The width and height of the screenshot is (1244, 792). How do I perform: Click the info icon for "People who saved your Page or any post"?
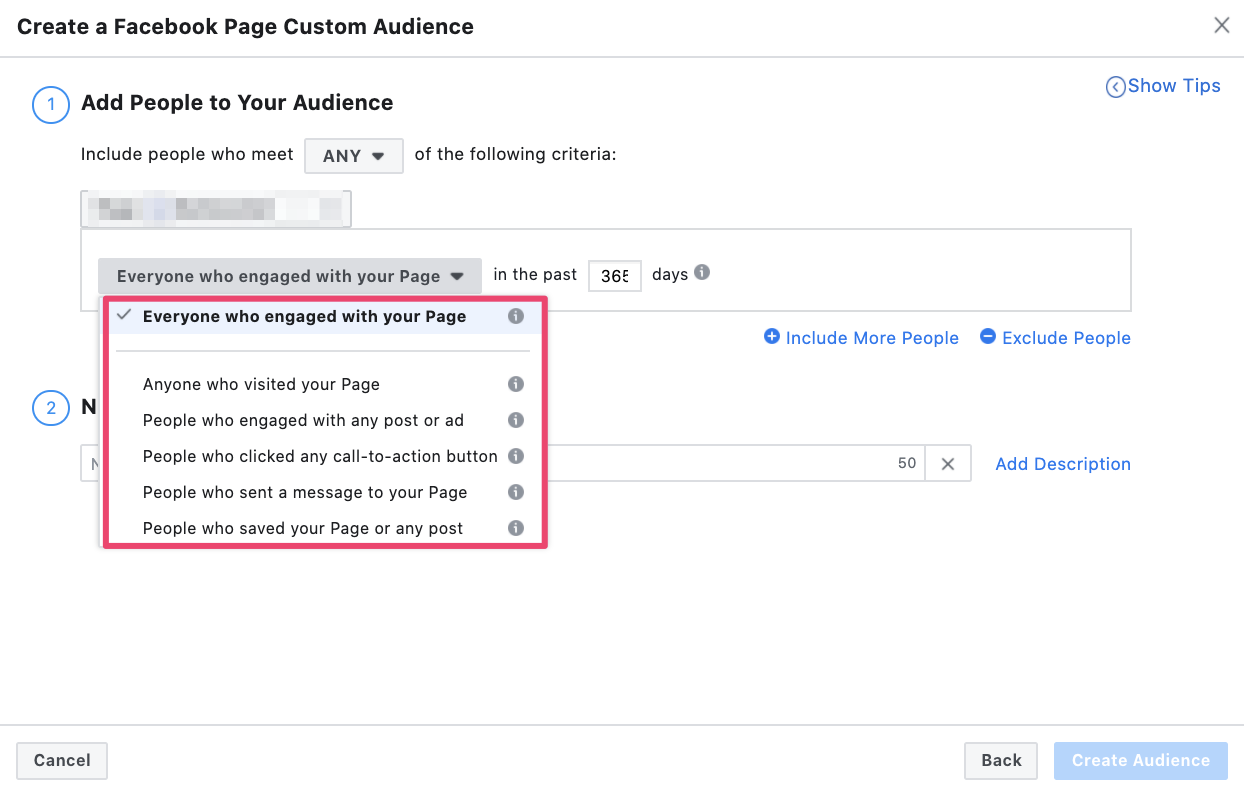pos(516,528)
